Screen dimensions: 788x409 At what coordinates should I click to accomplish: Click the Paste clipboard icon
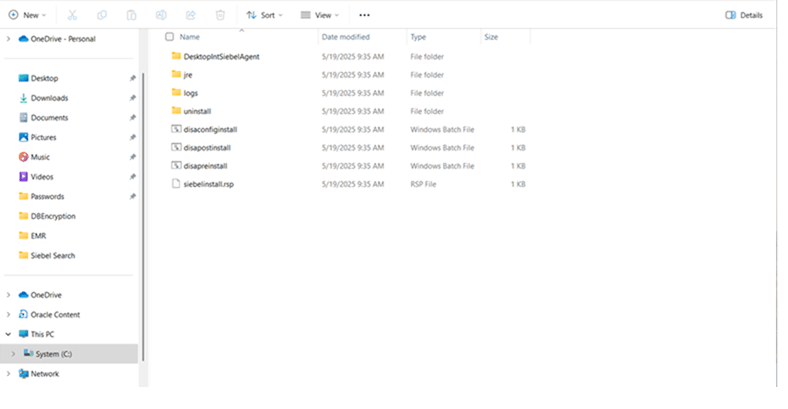click(131, 15)
